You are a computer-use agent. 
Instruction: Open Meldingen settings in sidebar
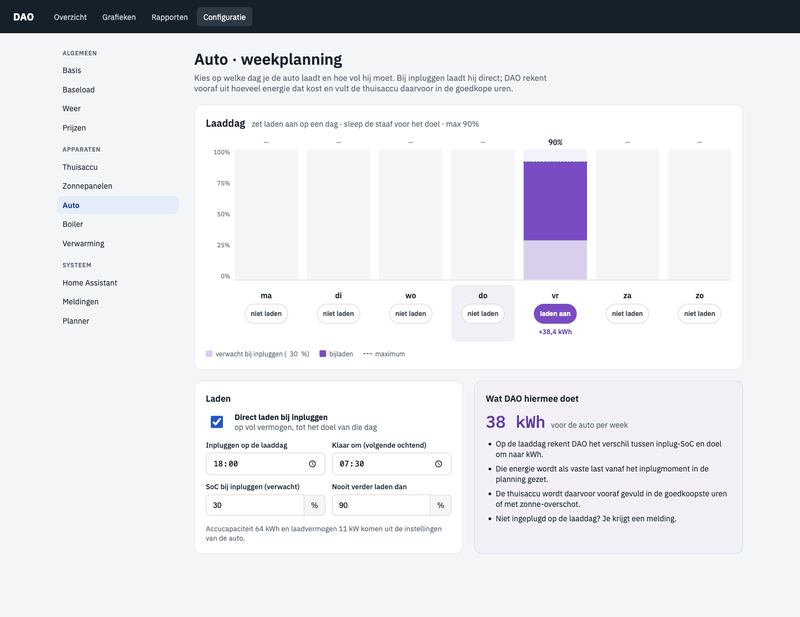point(117,302)
